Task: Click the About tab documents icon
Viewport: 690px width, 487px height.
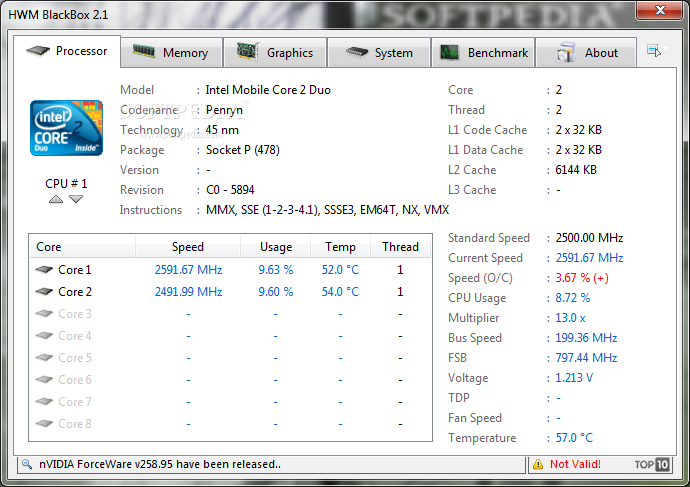Action: (x=566, y=52)
